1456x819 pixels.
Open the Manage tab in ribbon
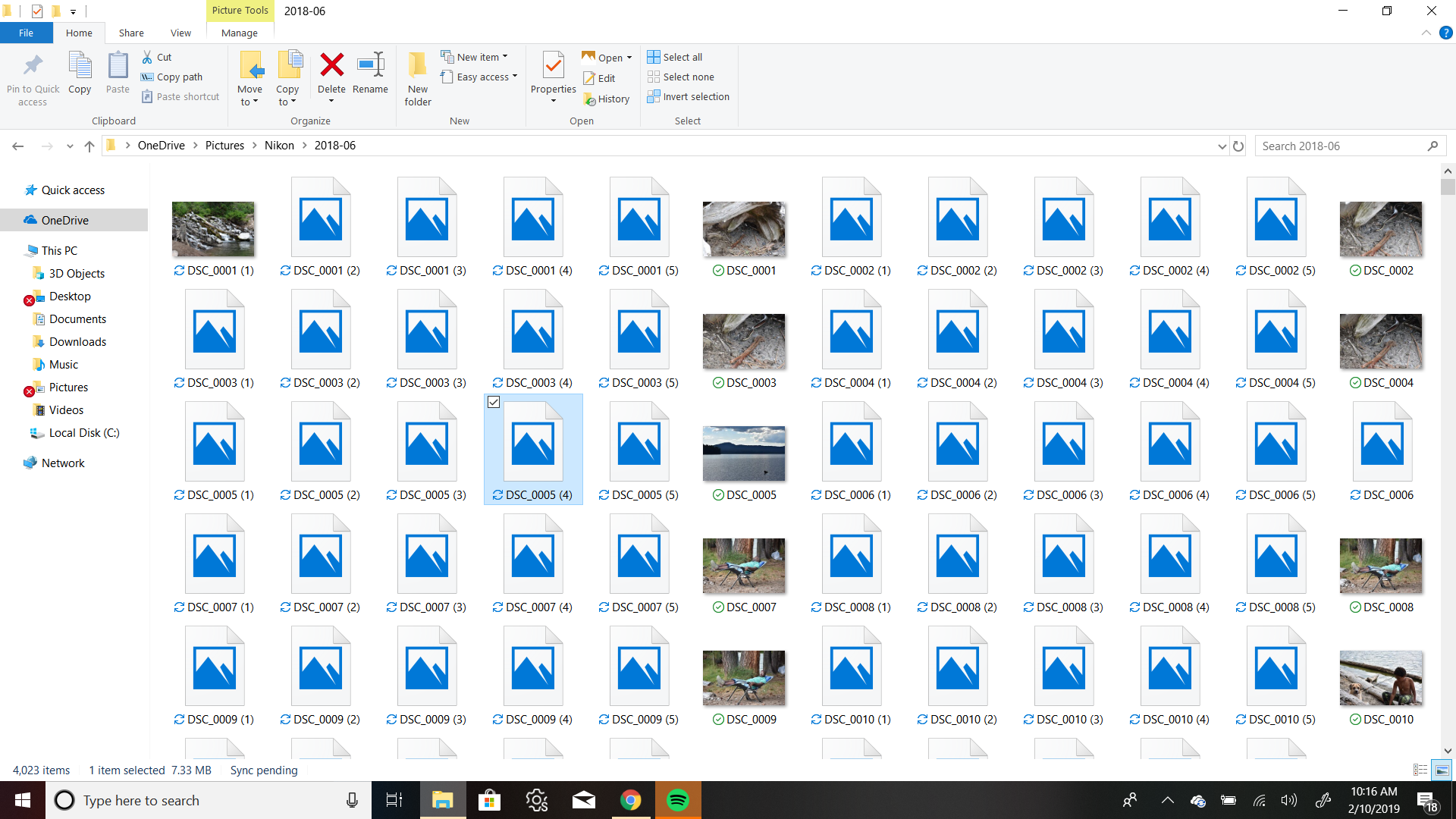tap(237, 32)
